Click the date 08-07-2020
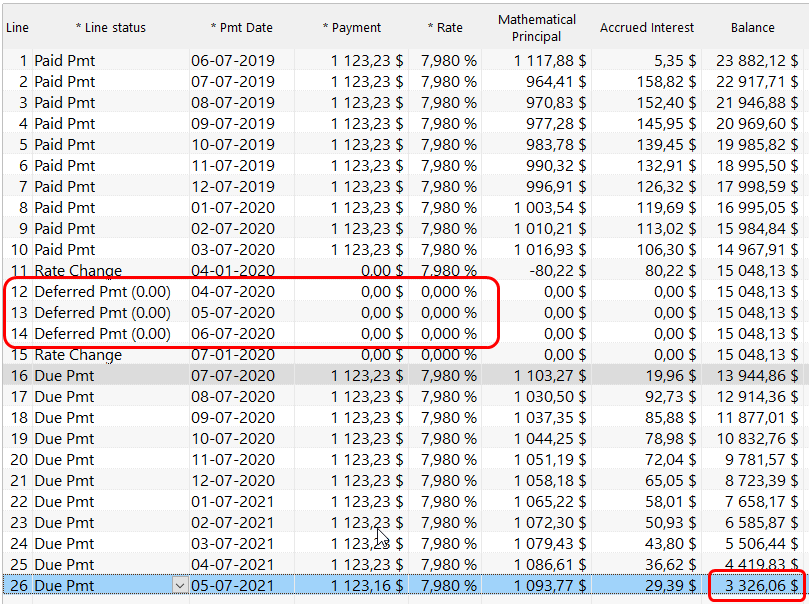The height and width of the screenshot is (604, 809). click(233, 397)
